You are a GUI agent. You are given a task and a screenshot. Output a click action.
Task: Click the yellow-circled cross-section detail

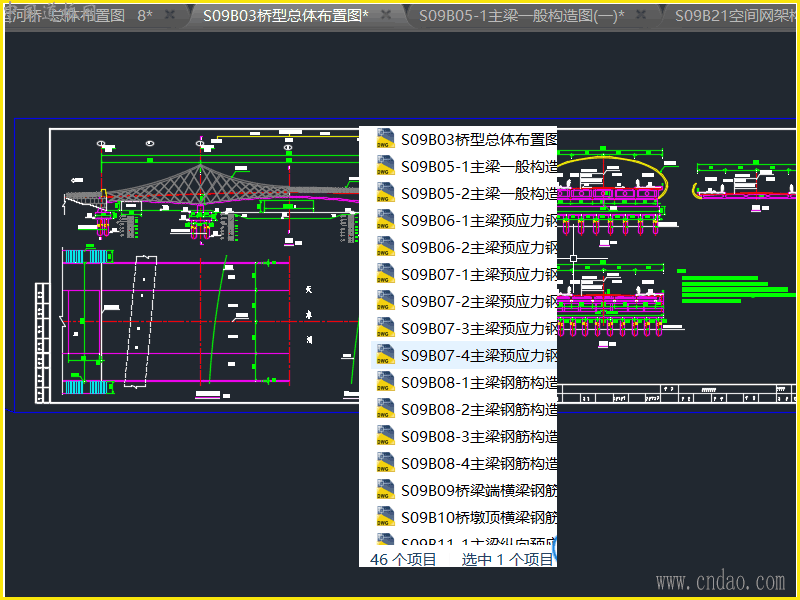(x=610, y=180)
